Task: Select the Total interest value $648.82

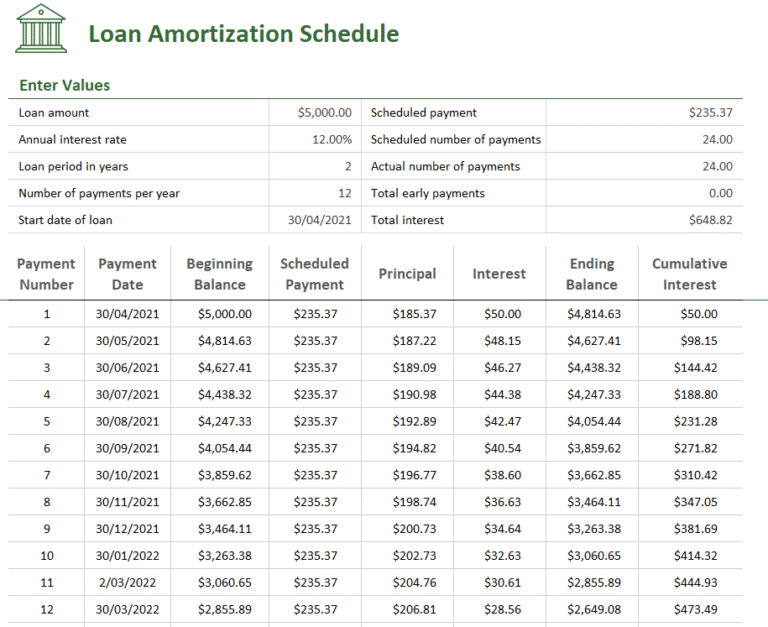Action: point(710,220)
